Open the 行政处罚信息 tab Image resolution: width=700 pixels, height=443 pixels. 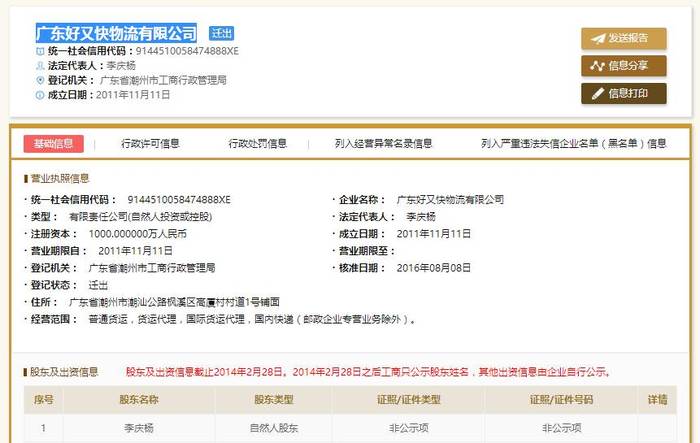click(258, 144)
